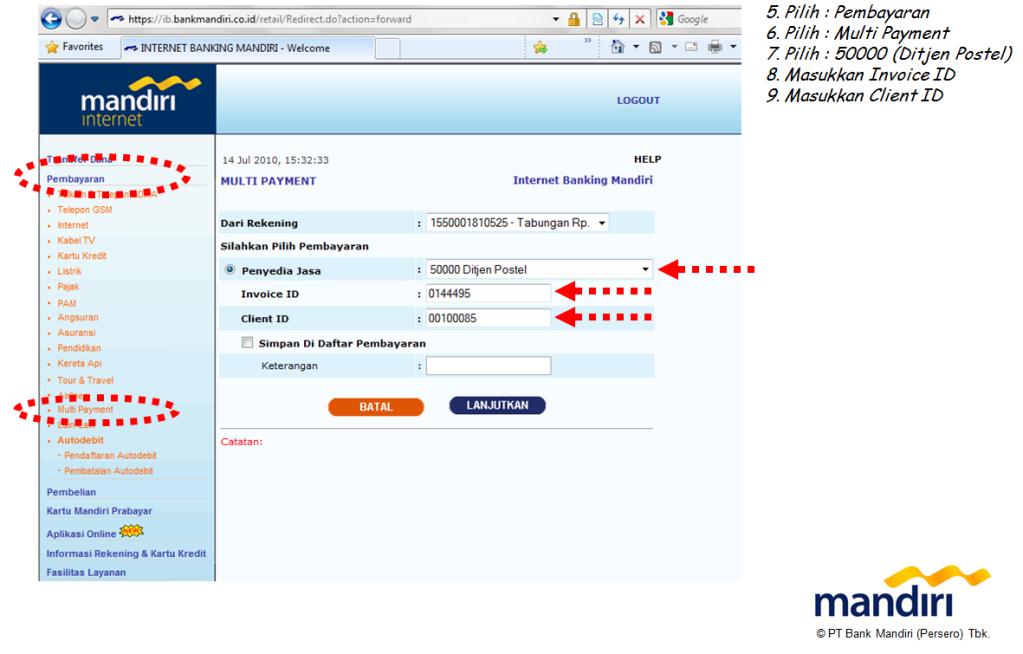Click the Invoice ID input field

click(488, 294)
